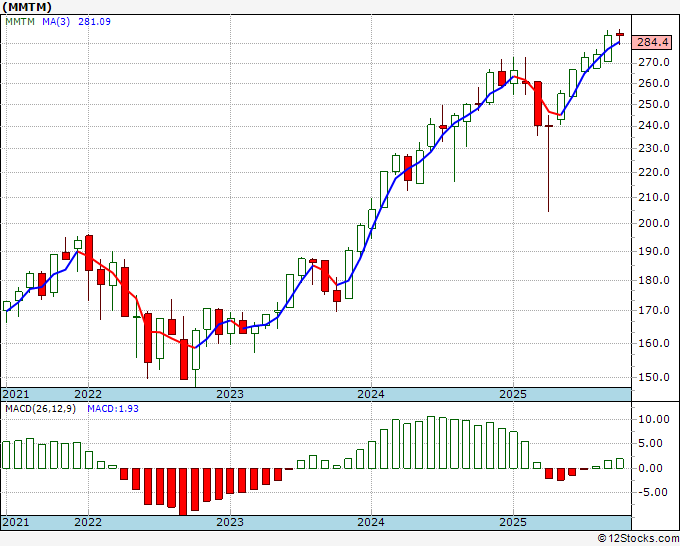
Task: Click 2022 on the price chart time axis
Action: [88, 394]
